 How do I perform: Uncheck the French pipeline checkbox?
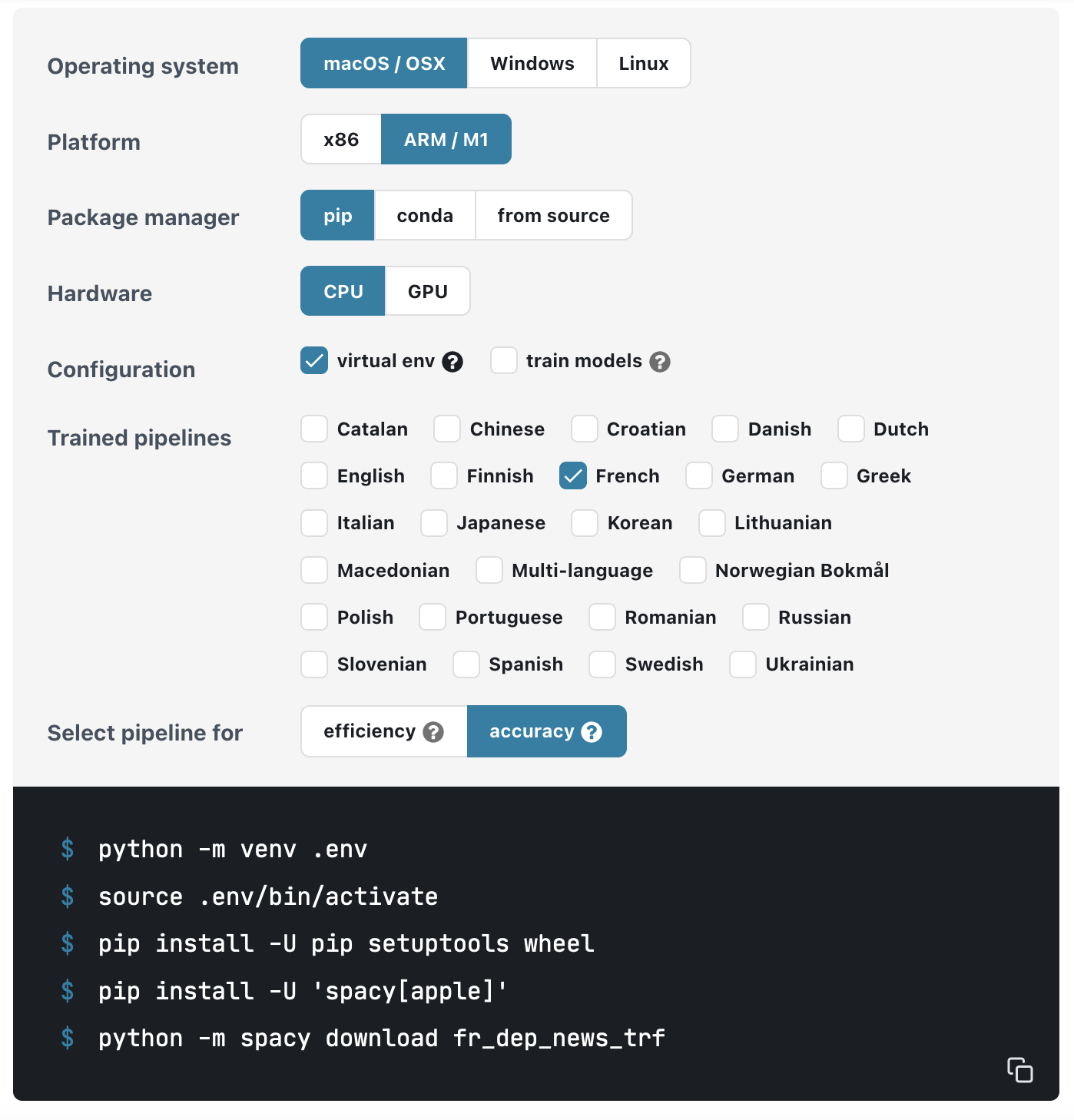(x=573, y=476)
